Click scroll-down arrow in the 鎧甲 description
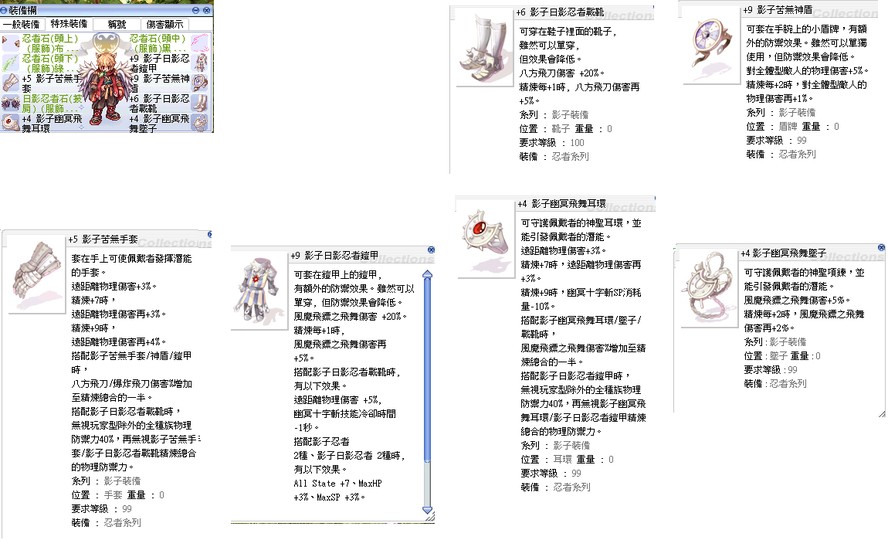 pyautogui.click(x=429, y=509)
